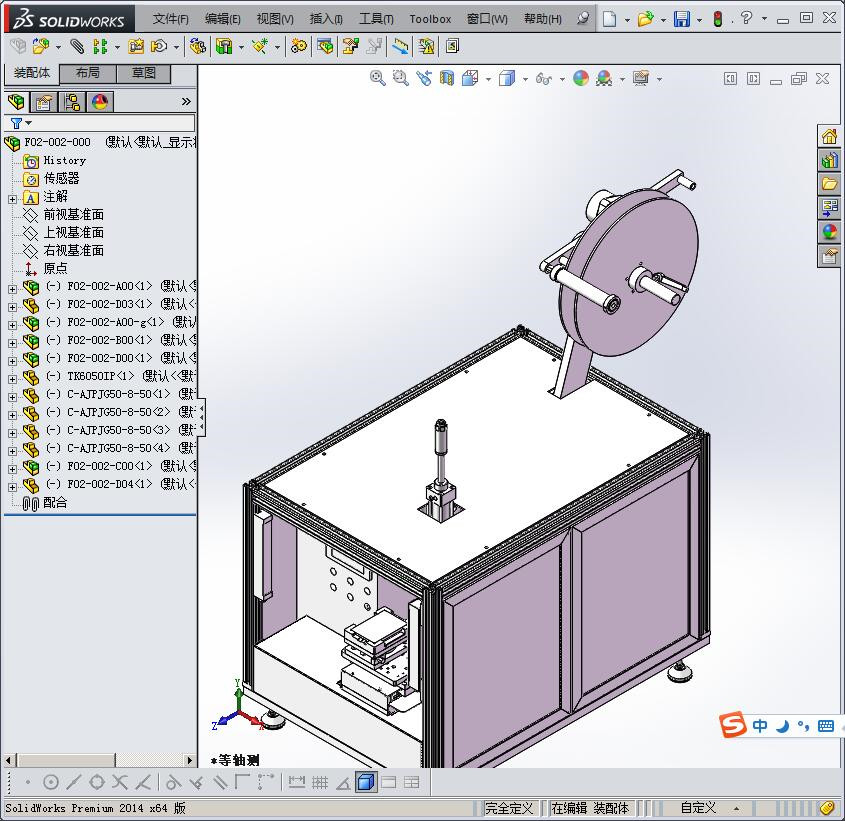
Task: Open the DisplayManager tab icon
Action: click(100, 102)
